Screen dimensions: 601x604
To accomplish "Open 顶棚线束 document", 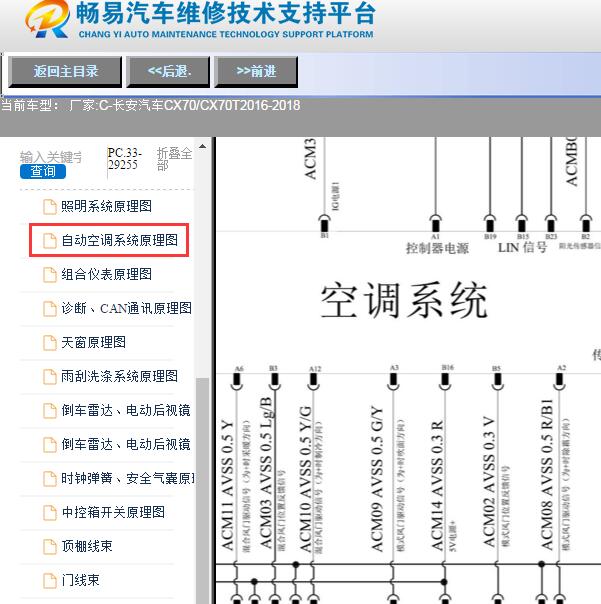I will (87, 546).
